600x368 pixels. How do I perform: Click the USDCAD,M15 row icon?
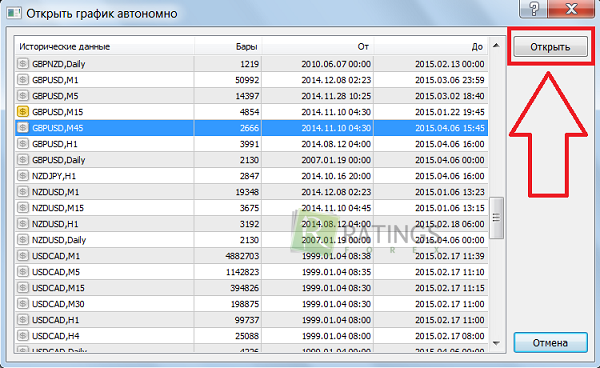click(23, 288)
